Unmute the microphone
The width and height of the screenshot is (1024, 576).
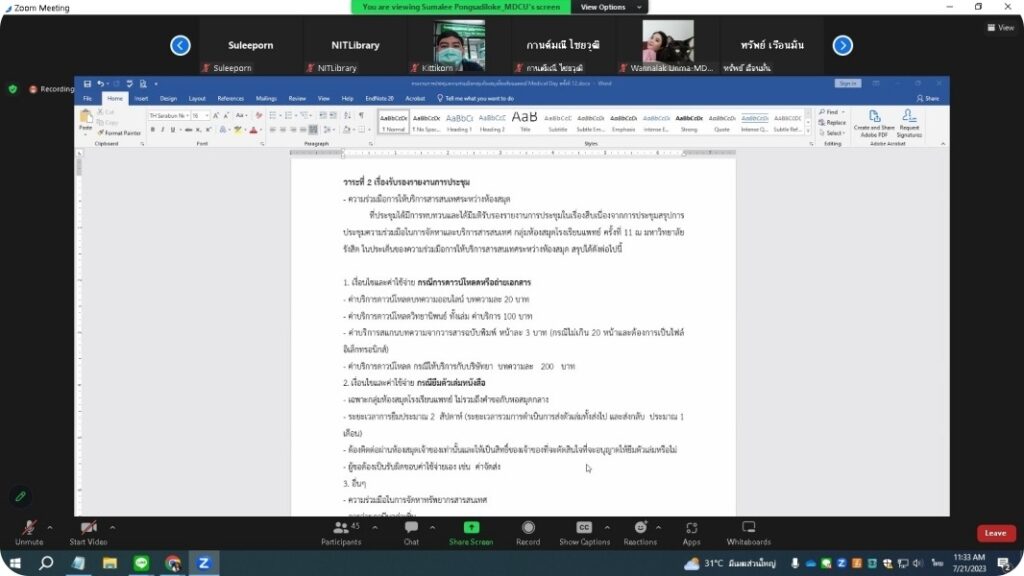(x=29, y=527)
